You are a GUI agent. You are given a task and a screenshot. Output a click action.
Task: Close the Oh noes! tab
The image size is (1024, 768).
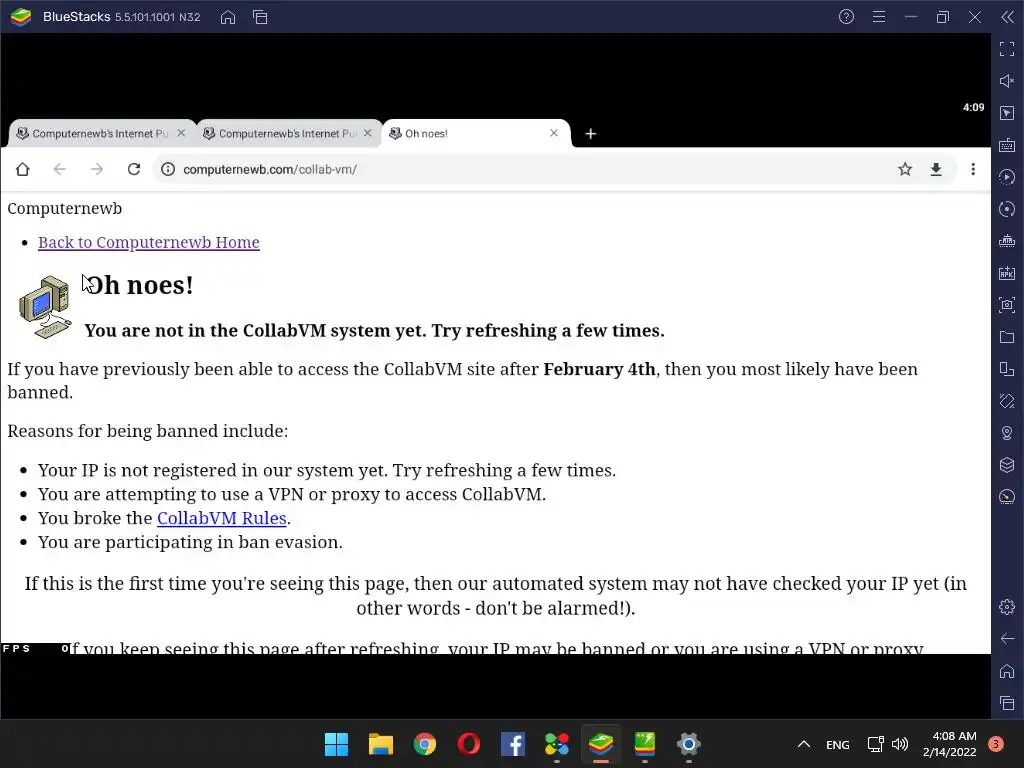pyautogui.click(x=554, y=133)
